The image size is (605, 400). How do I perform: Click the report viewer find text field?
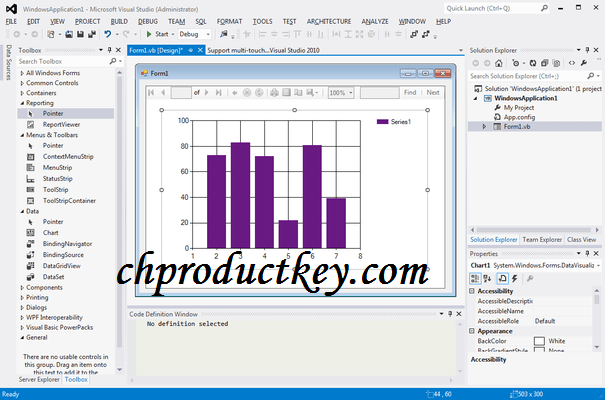(x=379, y=93)
